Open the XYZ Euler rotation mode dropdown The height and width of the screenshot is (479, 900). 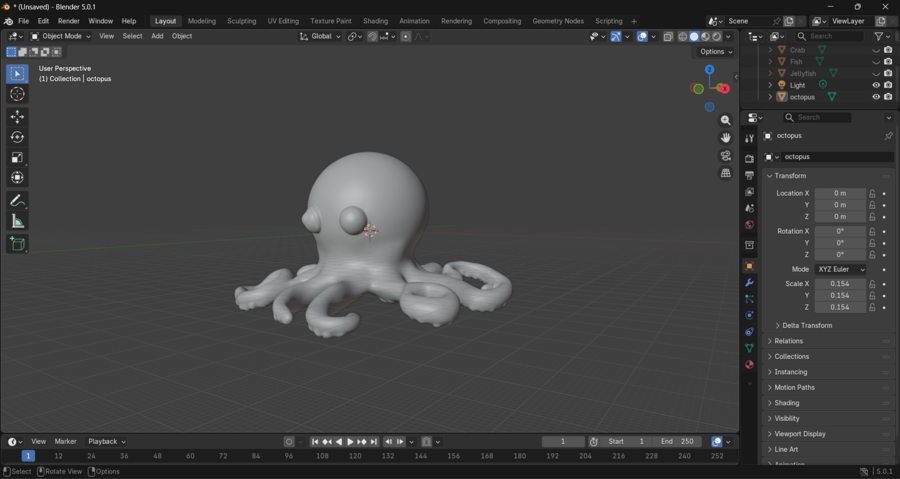(x=840, y=269)
